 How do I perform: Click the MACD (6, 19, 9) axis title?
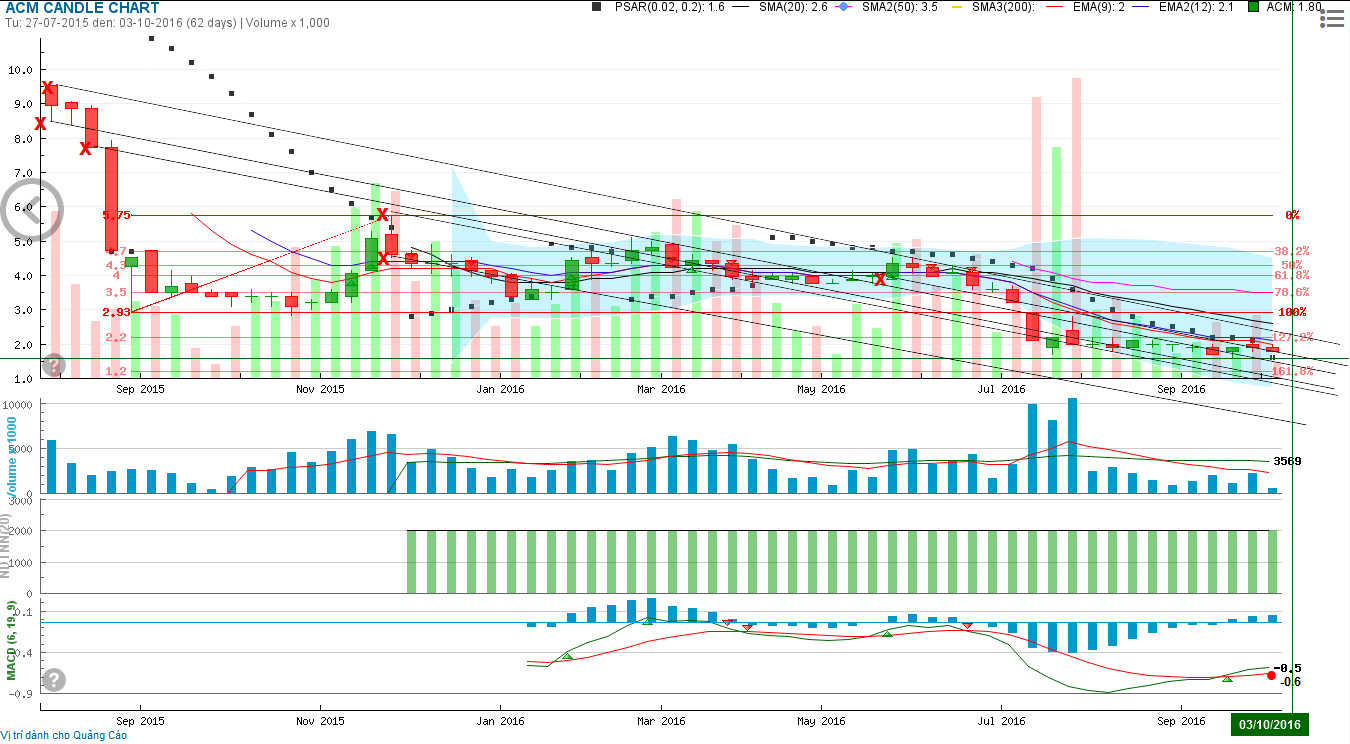[11, 640]
